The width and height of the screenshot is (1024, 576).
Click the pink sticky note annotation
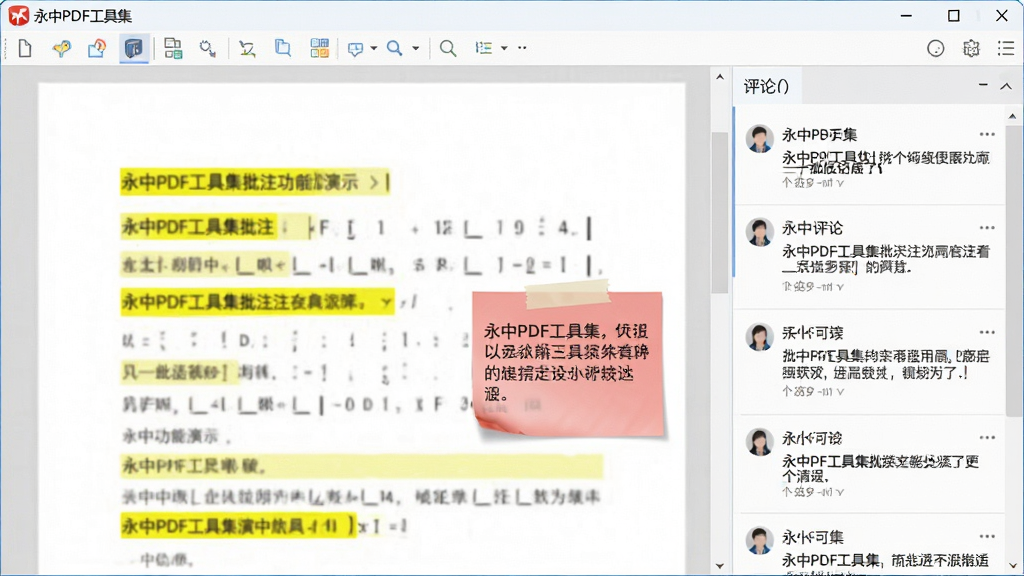point(568,364)
